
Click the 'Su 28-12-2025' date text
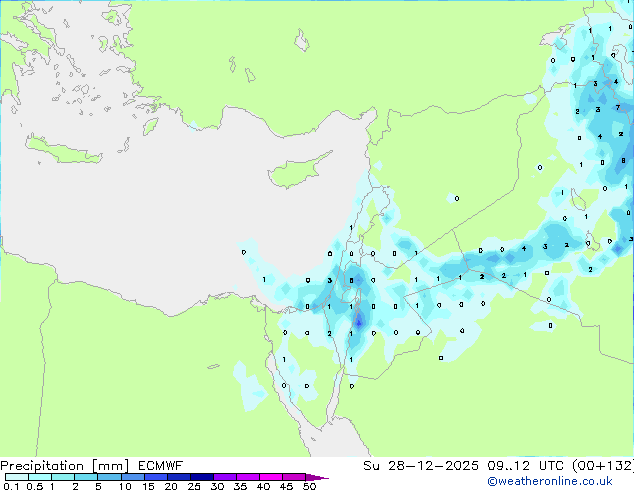pos(421,466)
